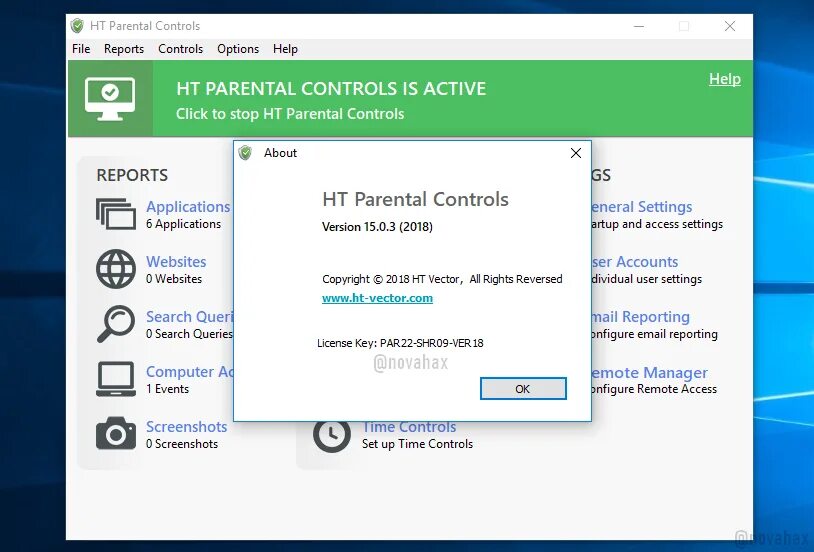
Task: Click the '6 Applications' count text
Action: [183, 224]
